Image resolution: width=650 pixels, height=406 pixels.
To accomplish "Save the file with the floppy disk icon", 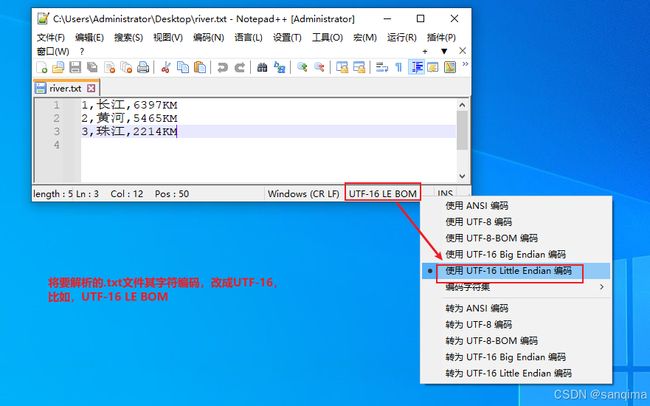I will pyautogui.click(x=75, y=67).
